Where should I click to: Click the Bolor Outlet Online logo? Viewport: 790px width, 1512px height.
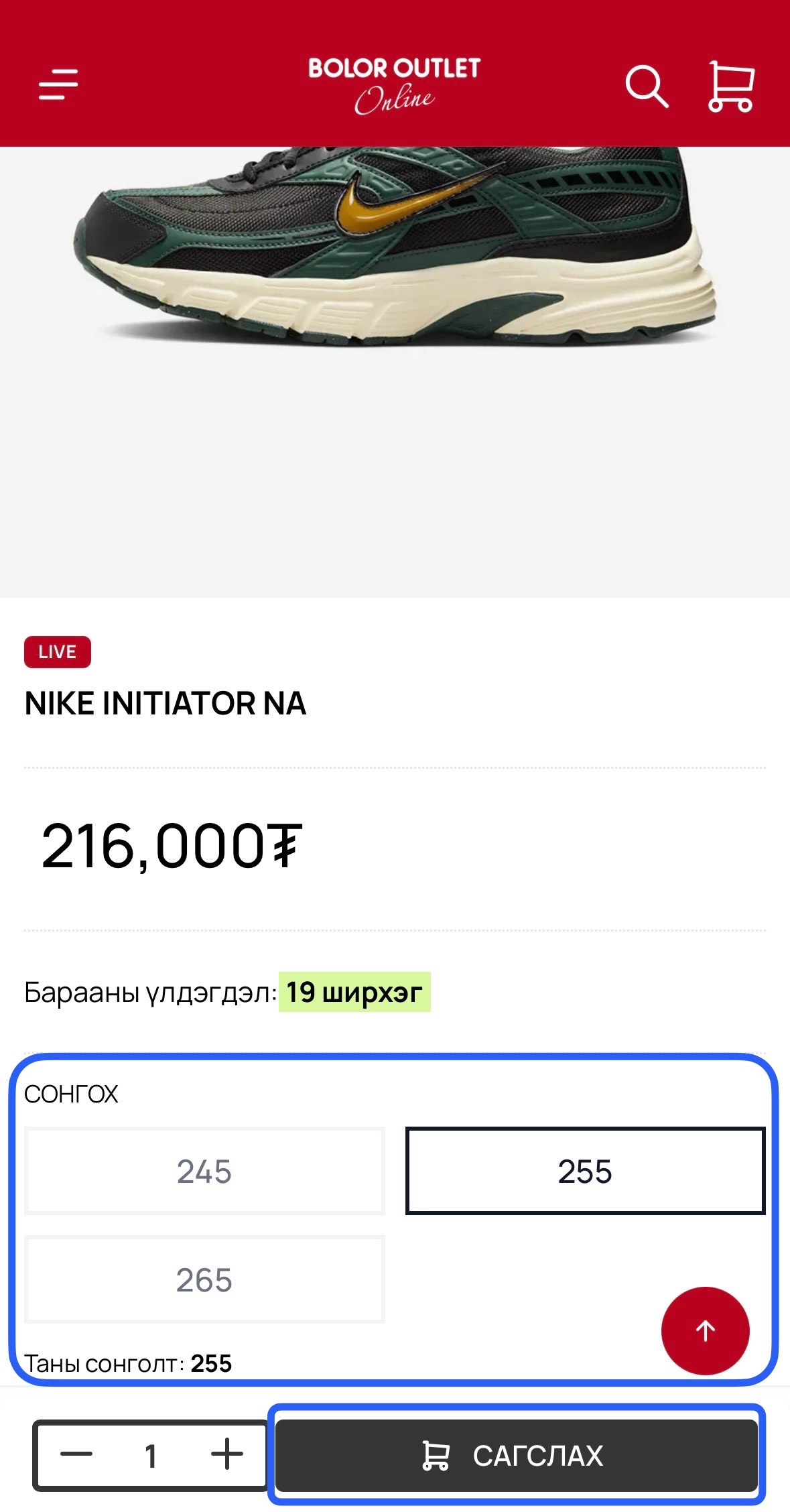tap(394, 85)
